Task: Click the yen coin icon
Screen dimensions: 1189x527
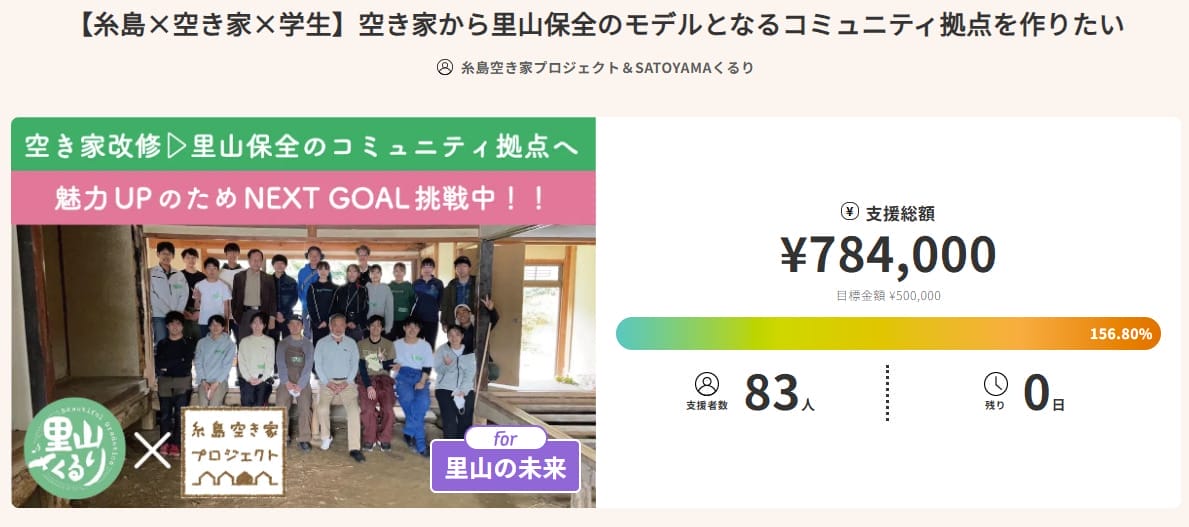Action: (850, 212)
